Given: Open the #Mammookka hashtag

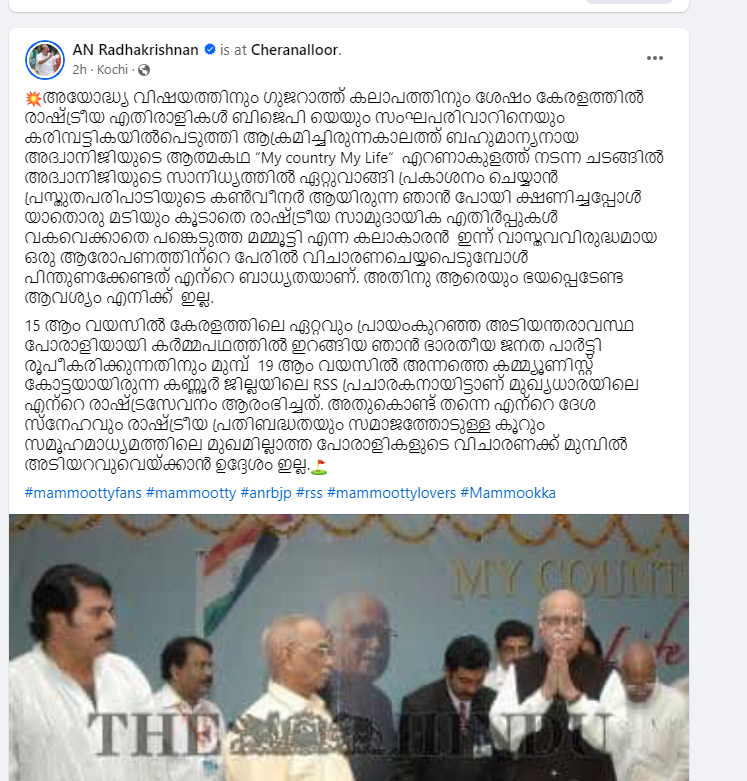Looking at the screenshot, I should coord(508,493).
